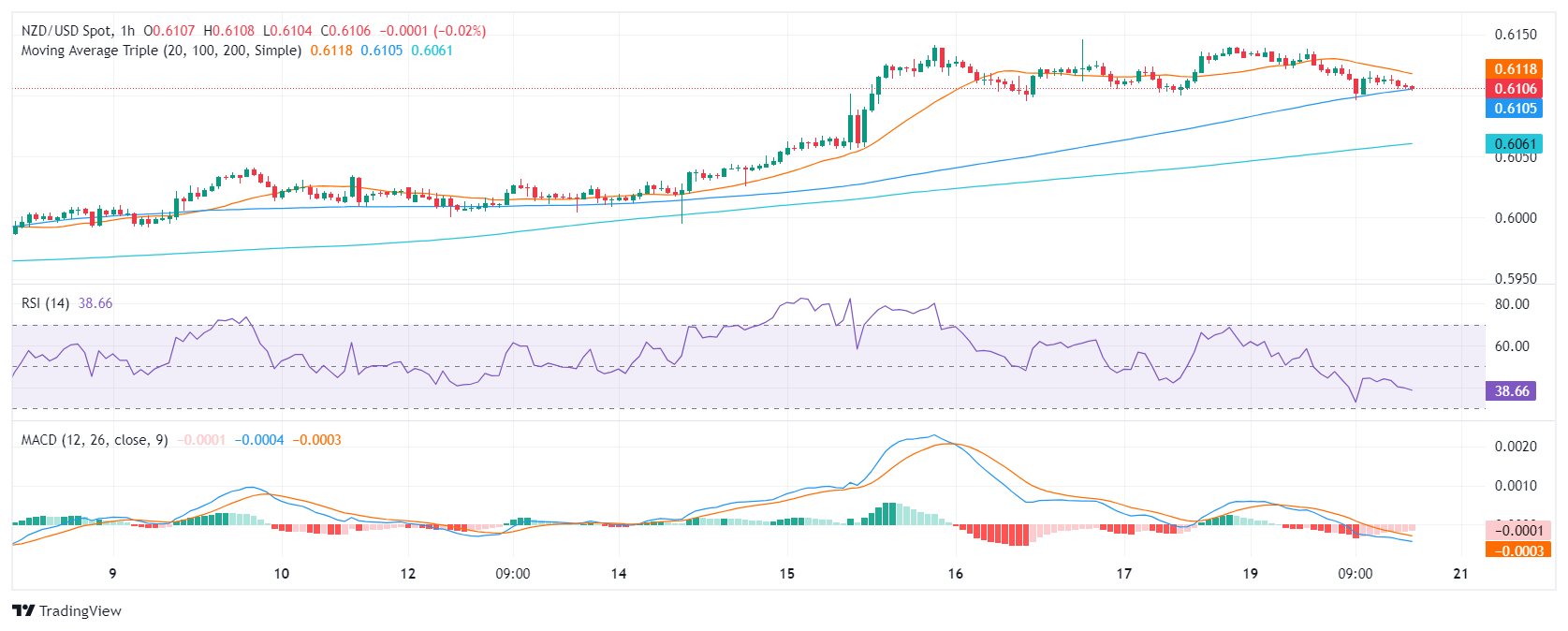Click the TradingView logo icon
This screenshot has width=1568, height=631.
point(23,611)
